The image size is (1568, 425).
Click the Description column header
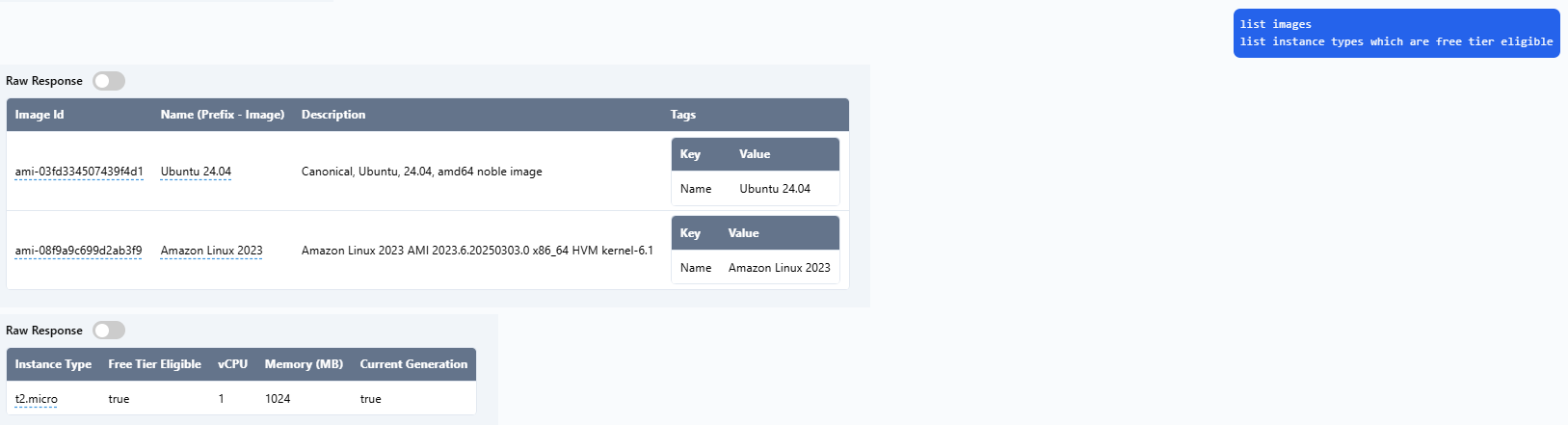(333, 115)
